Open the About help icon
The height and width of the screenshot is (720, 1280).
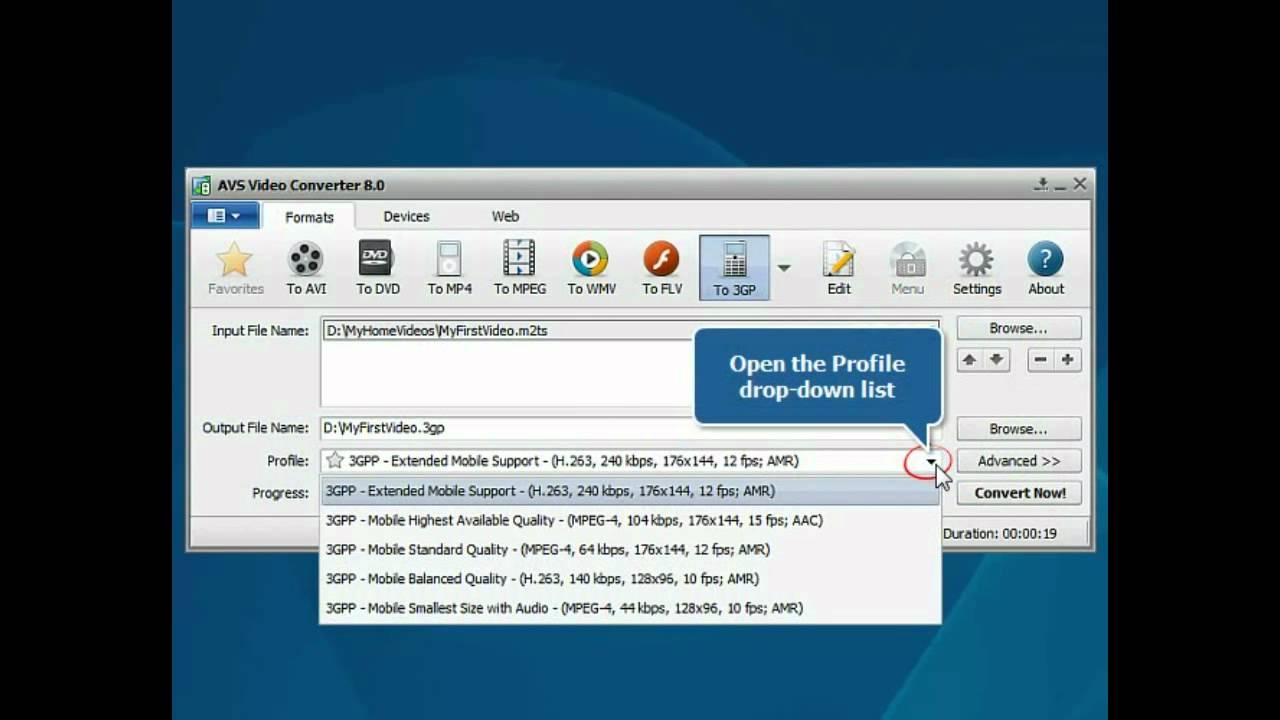click(1046, 268)
